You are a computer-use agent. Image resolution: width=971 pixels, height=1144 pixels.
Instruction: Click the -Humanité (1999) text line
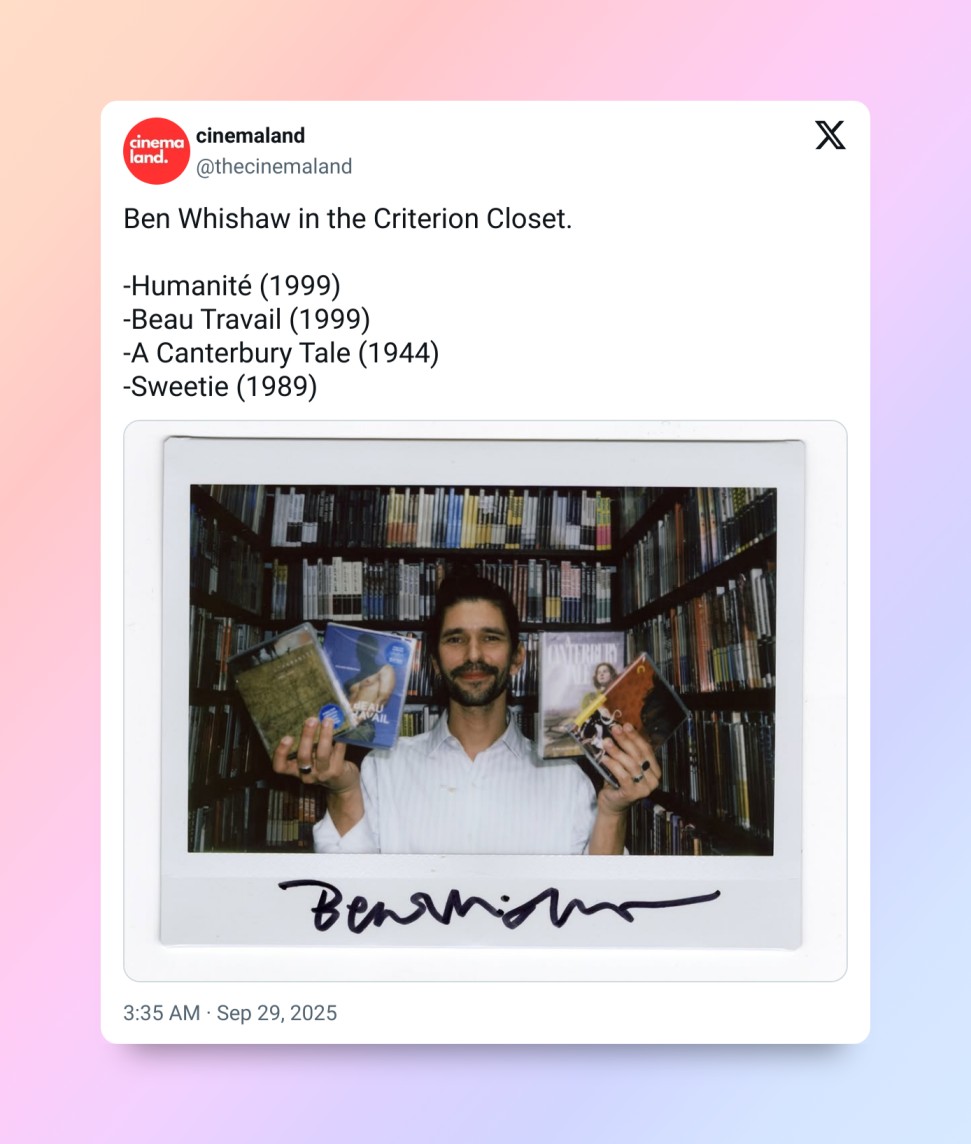pos(232,286)
